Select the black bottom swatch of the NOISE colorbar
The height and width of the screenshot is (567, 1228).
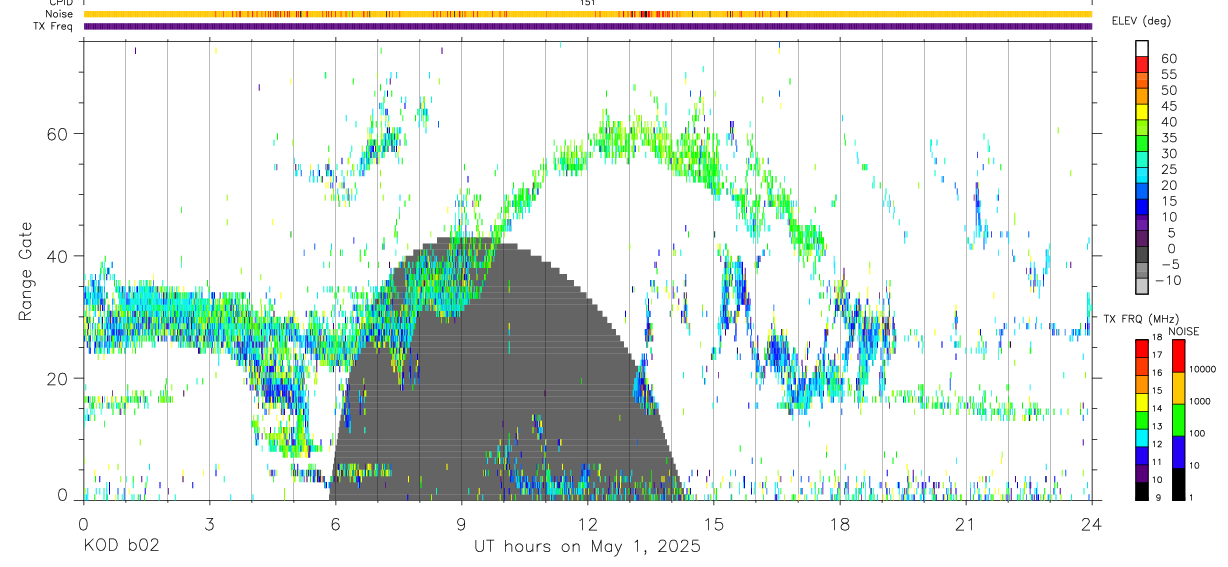click(1177, 482)
